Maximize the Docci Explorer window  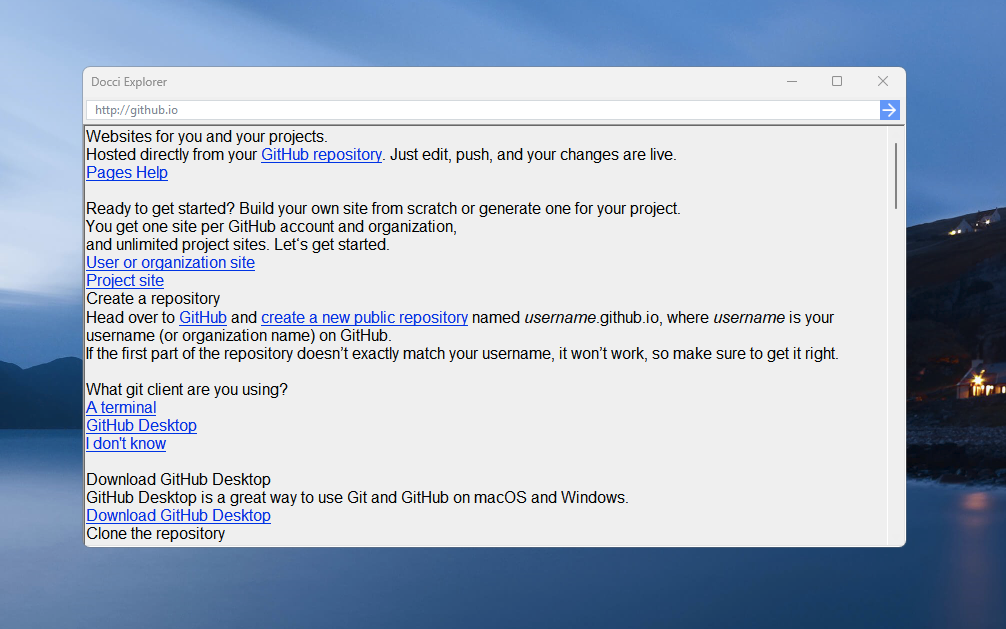pos(837,82)
